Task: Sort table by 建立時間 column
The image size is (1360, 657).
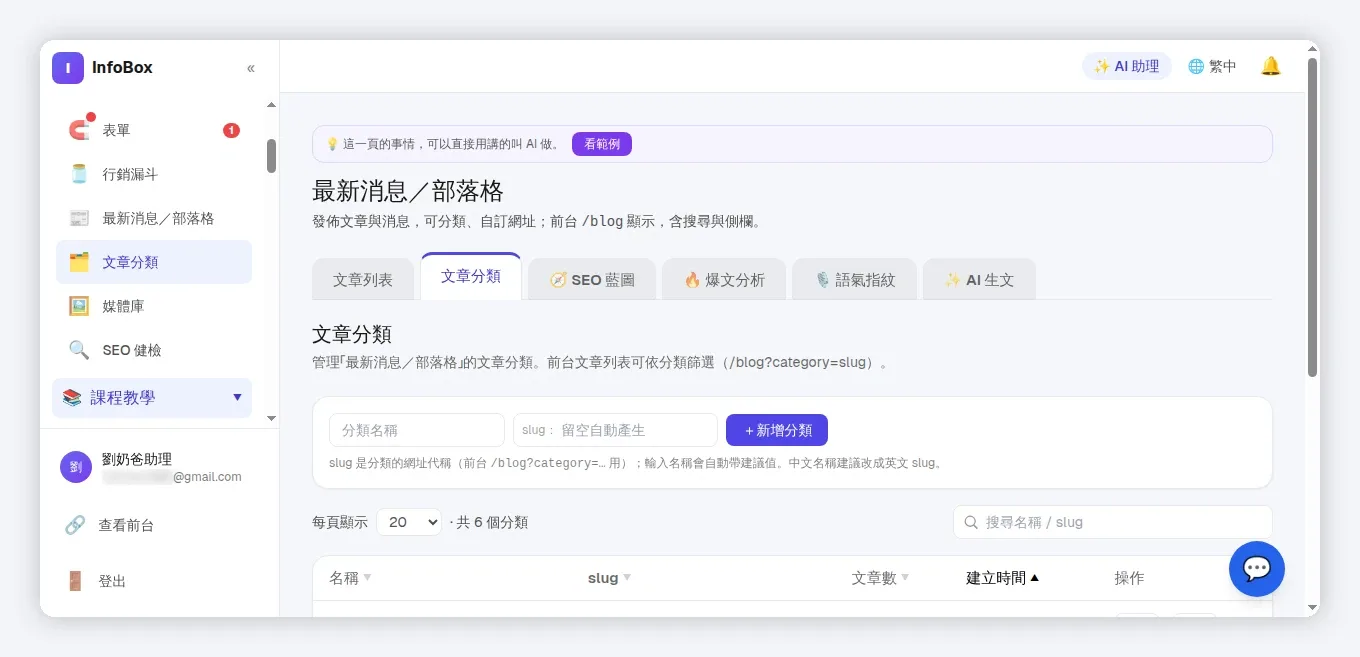Action: [1002, 578]
